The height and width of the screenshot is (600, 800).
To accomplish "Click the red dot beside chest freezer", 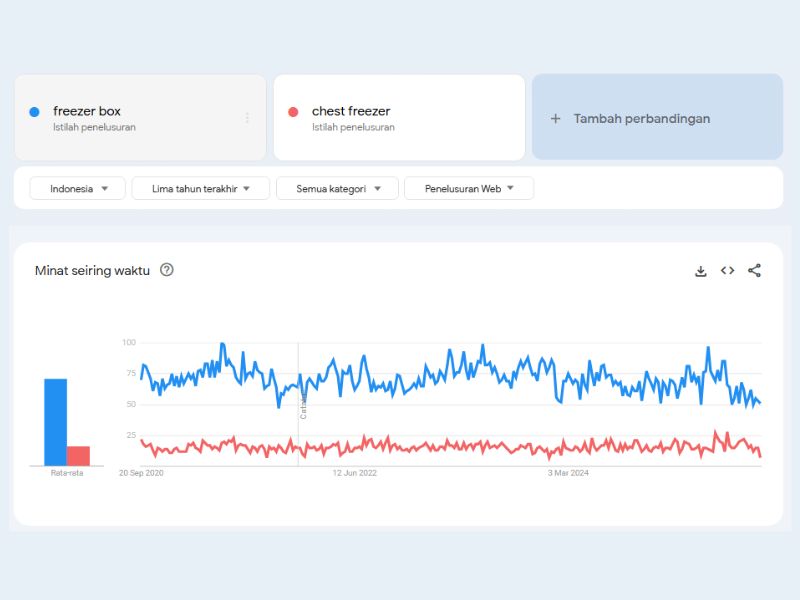I will (293, 112).
